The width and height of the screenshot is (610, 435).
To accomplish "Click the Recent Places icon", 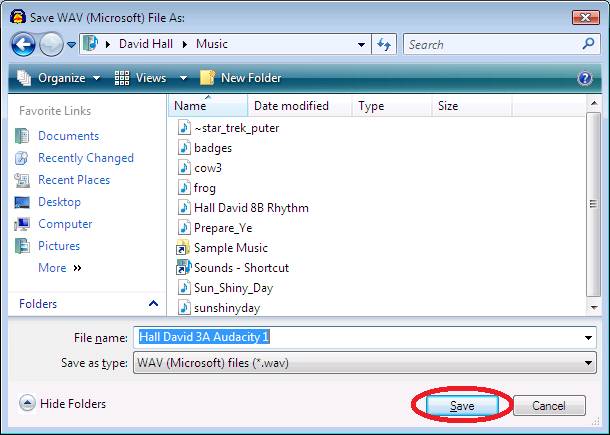I will point(22,180).
